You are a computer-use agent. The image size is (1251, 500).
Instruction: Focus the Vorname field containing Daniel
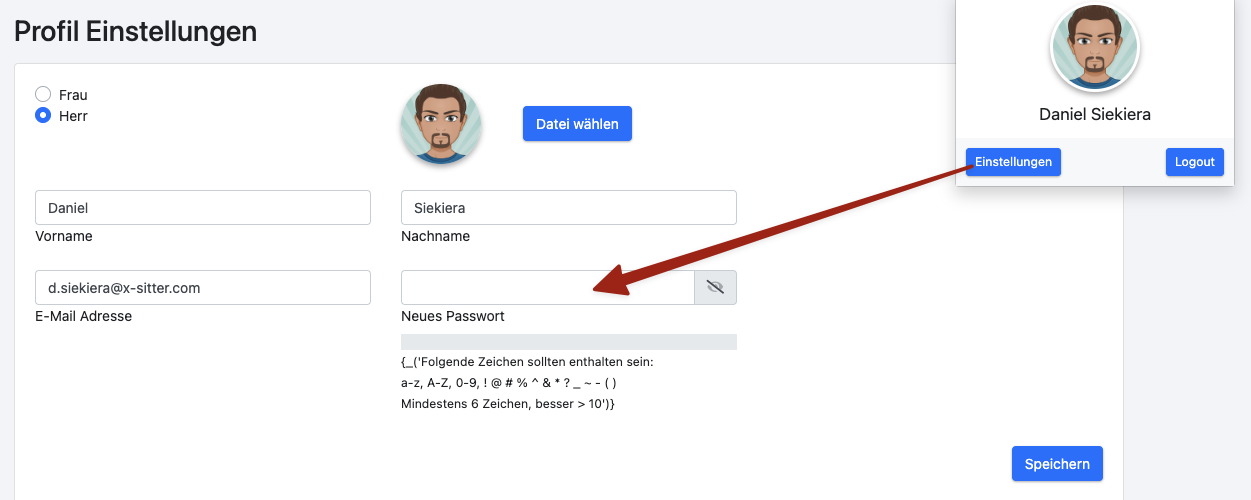203,208
